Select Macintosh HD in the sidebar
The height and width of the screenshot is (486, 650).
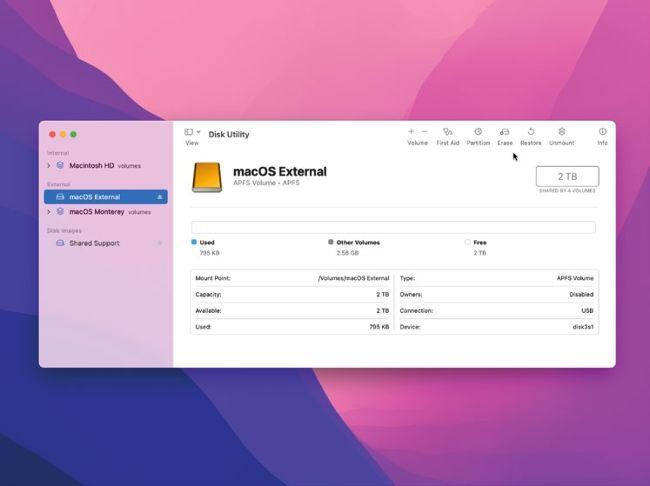(91, 165)
